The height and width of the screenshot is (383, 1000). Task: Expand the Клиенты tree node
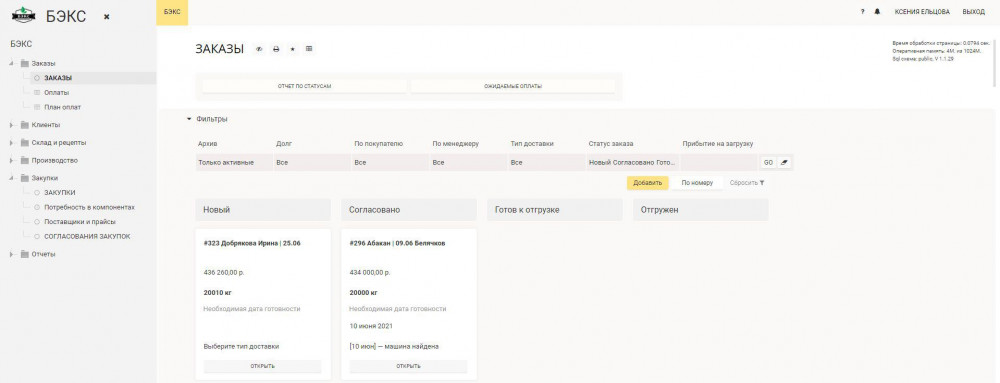12,125
